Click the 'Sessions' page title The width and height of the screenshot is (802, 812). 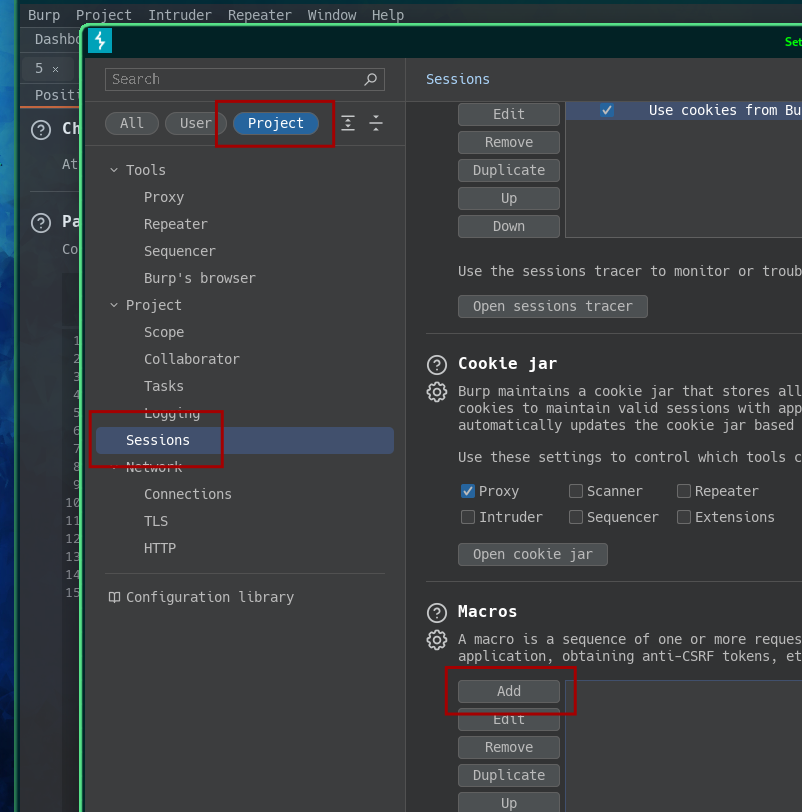[457, 79]
